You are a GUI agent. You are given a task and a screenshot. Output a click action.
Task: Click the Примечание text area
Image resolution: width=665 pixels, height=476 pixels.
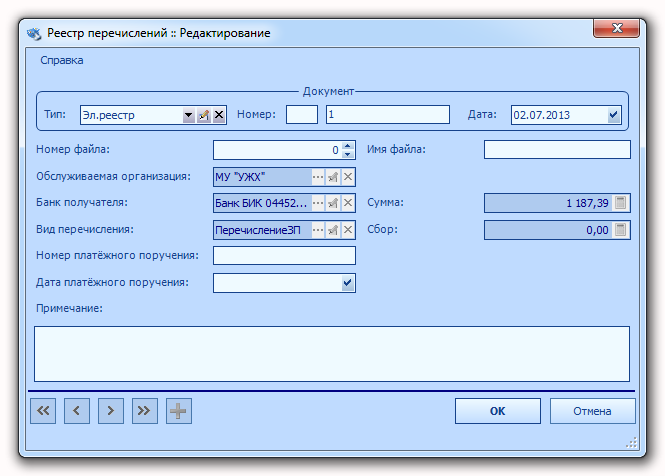332,354
